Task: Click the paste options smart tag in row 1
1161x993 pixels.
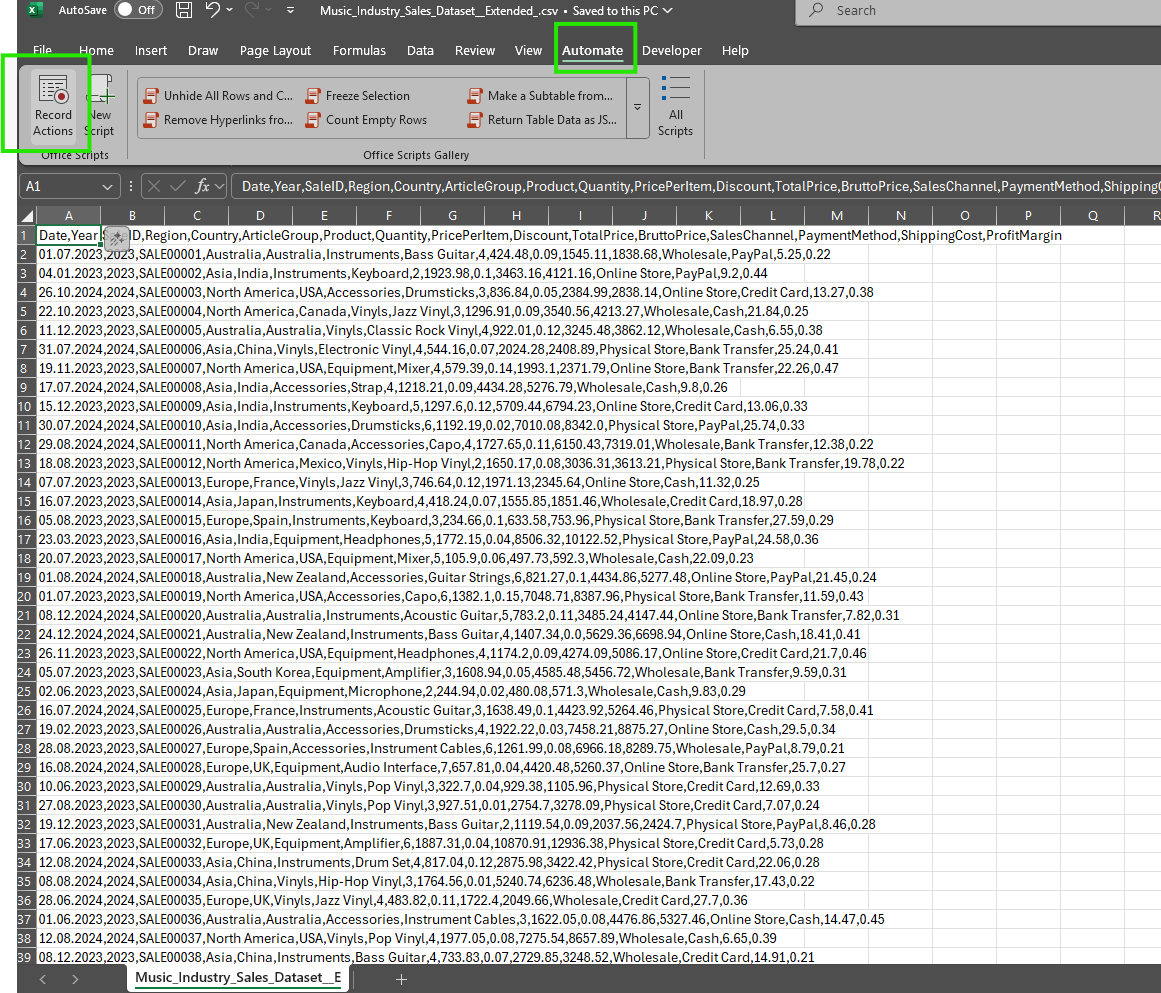Action: (x=116, y=238)
